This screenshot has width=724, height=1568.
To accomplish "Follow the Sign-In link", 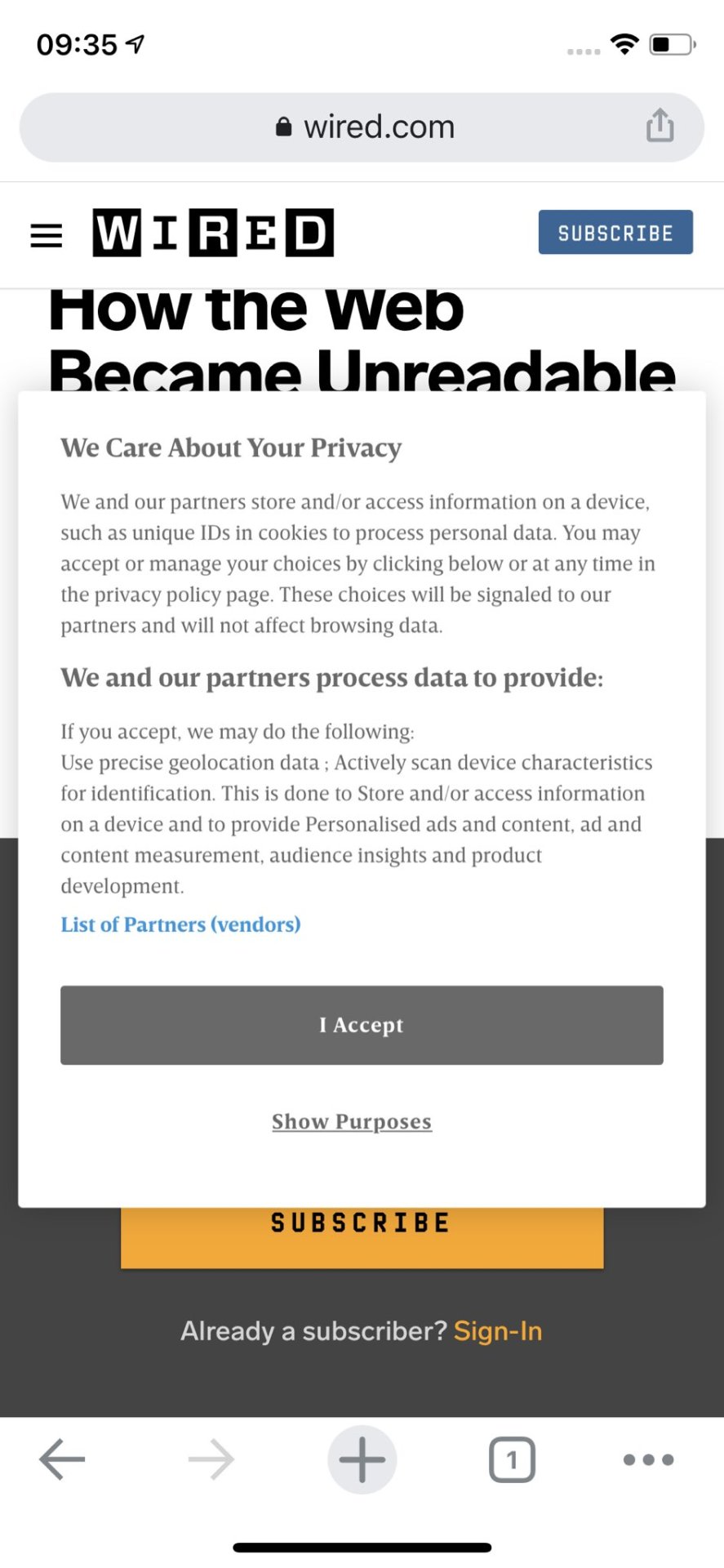I will click(x=498, y=1331).
